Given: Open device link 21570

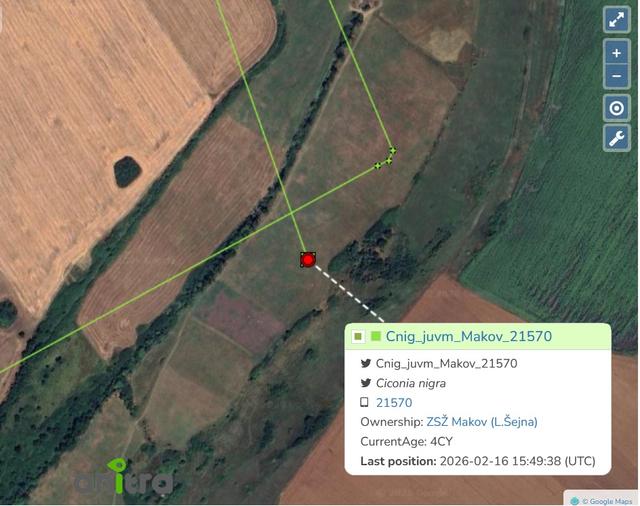Looking at the screenshot, I should [394, 403].
